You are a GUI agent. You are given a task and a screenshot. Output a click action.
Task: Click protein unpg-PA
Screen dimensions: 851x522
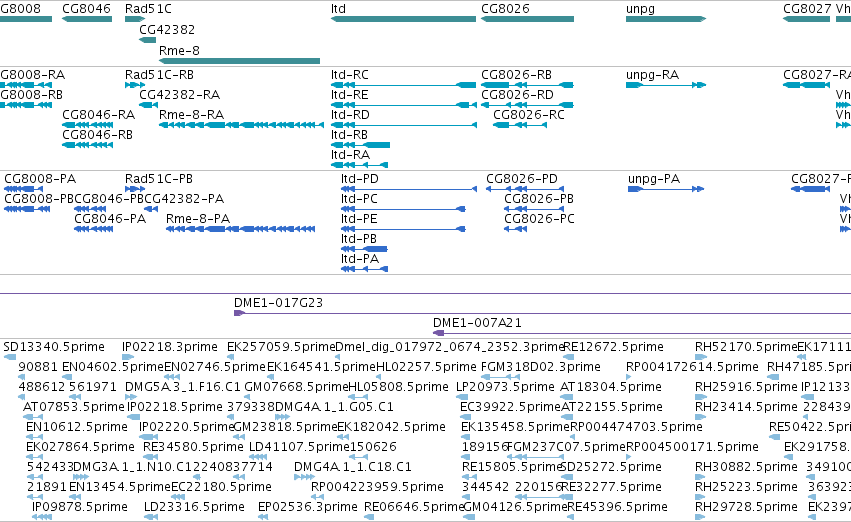(x=666, y=189)
